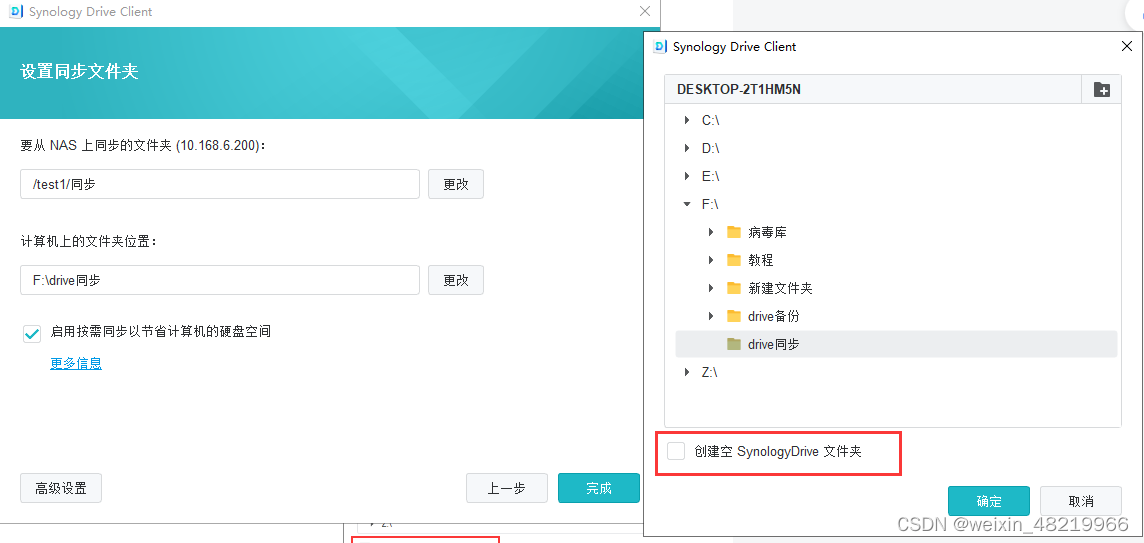Click Synology Drive logo in folder picker title

pyautogui.click(x=660, y=47)
